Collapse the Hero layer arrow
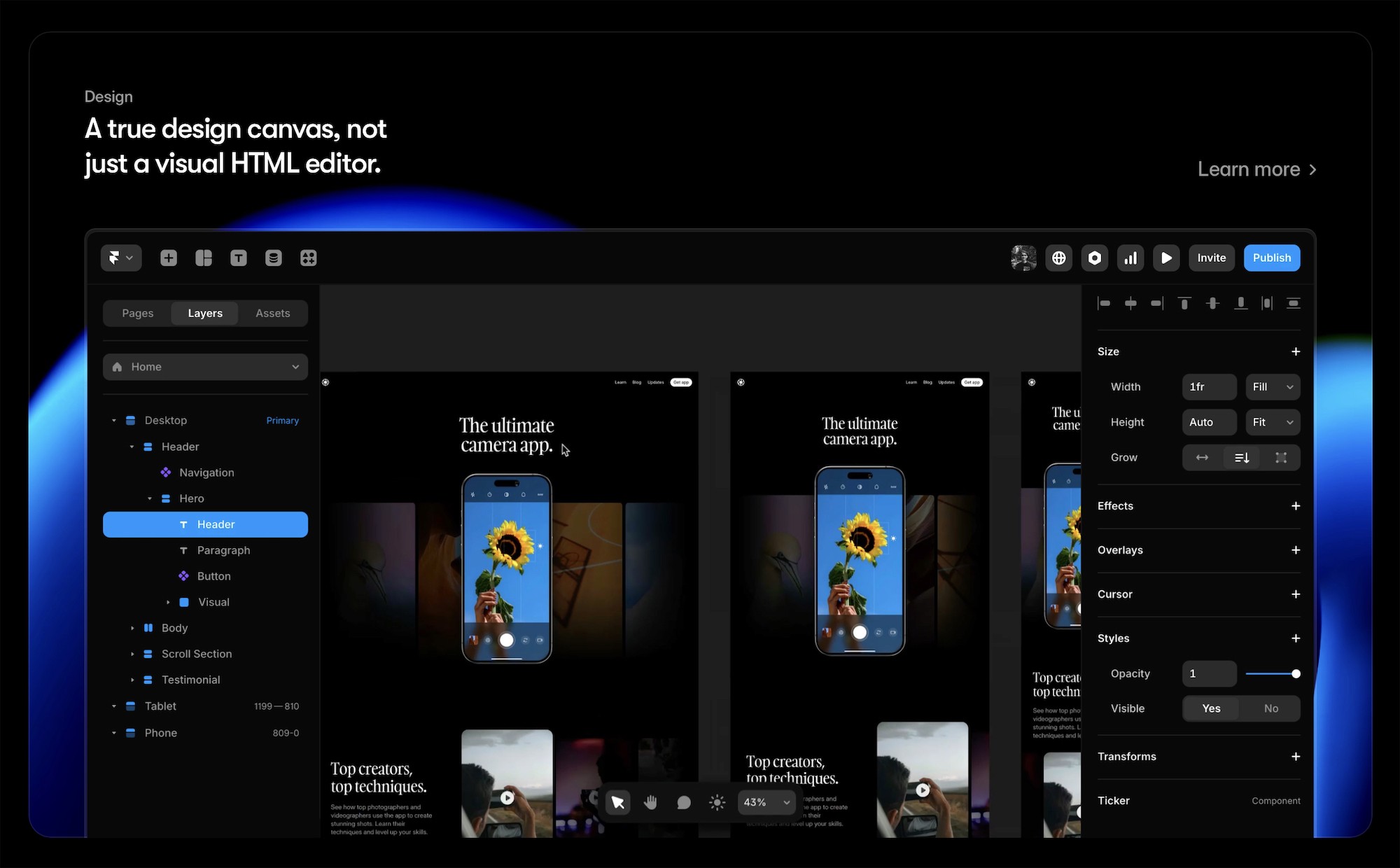 150,498
